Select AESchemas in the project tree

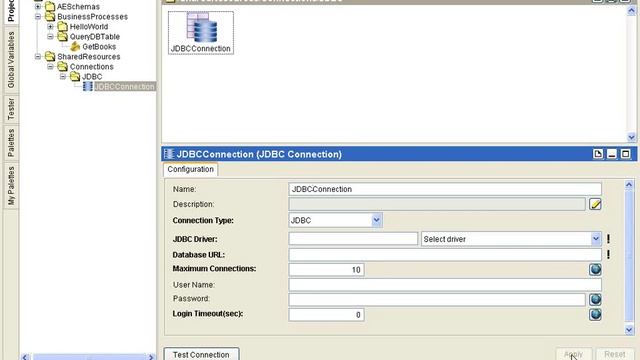tap(78, 7)
